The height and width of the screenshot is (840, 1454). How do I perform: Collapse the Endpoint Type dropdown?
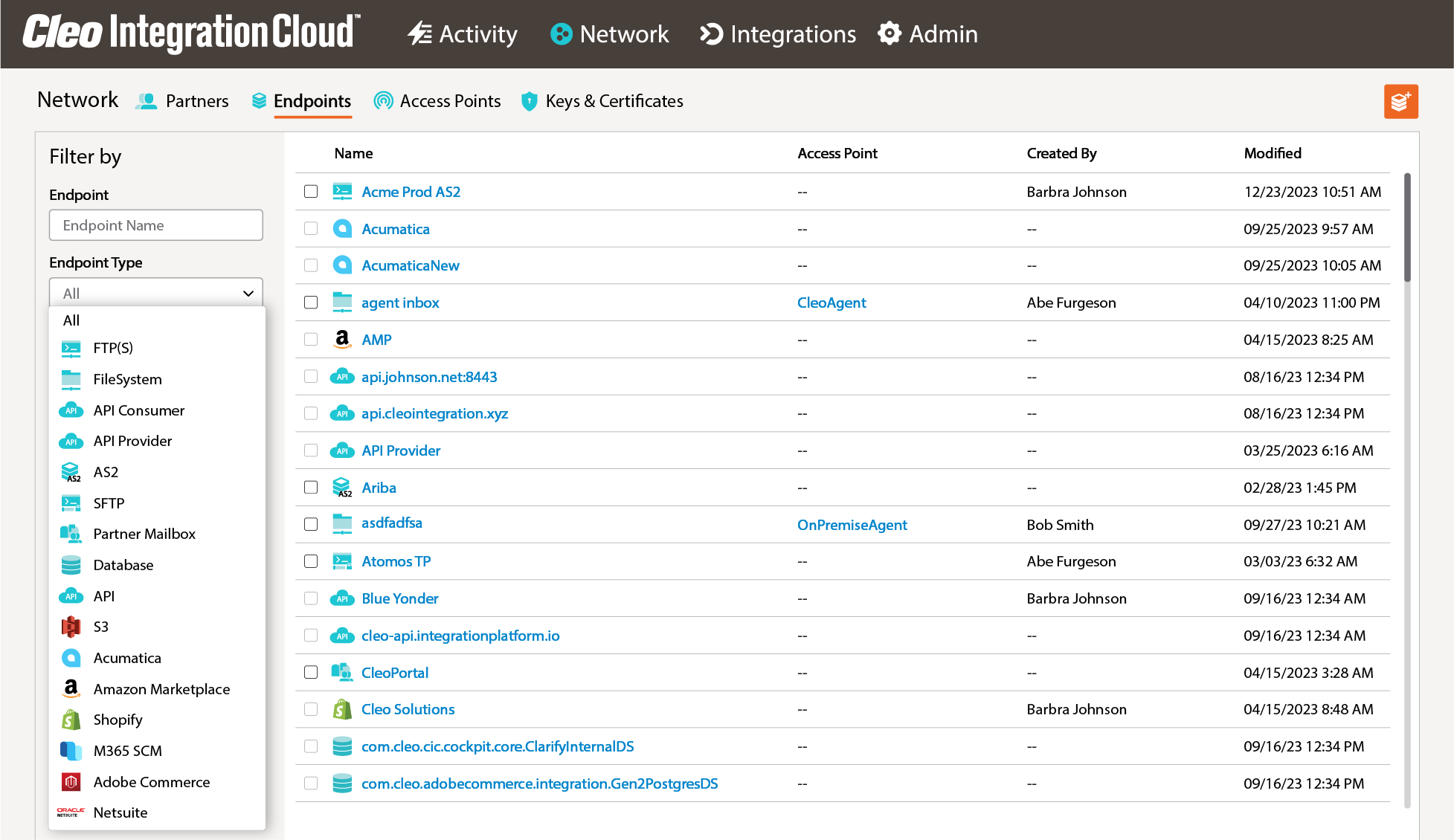tap(248, 294)
